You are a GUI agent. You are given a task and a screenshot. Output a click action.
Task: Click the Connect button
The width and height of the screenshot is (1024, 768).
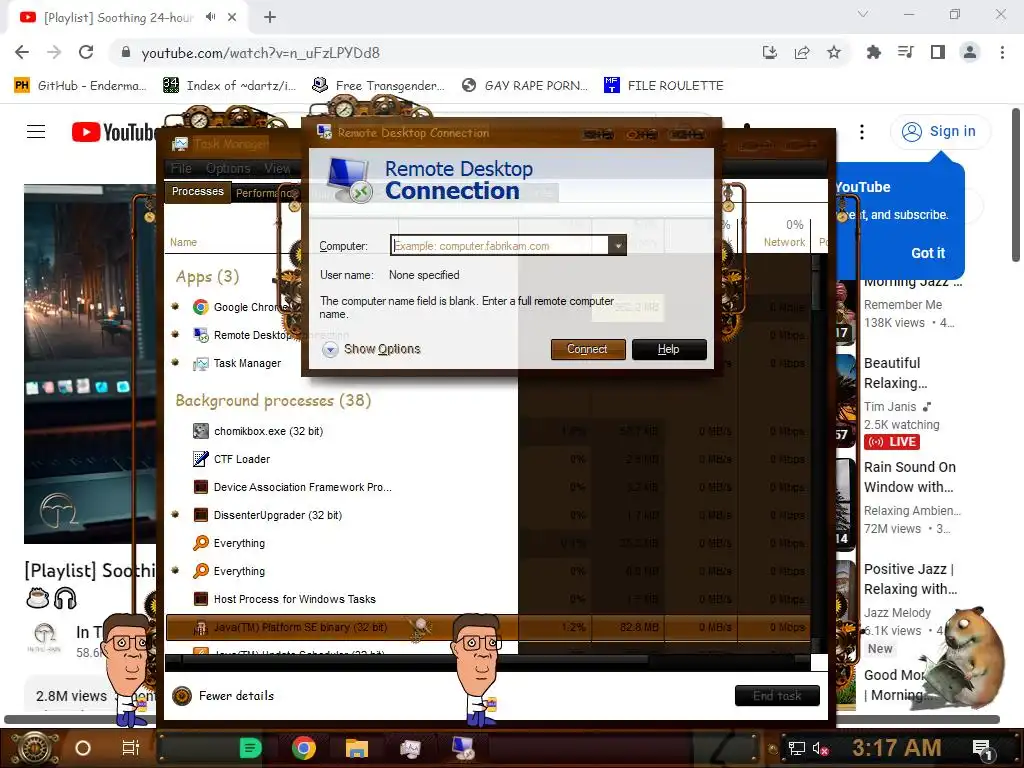(588, 349)
